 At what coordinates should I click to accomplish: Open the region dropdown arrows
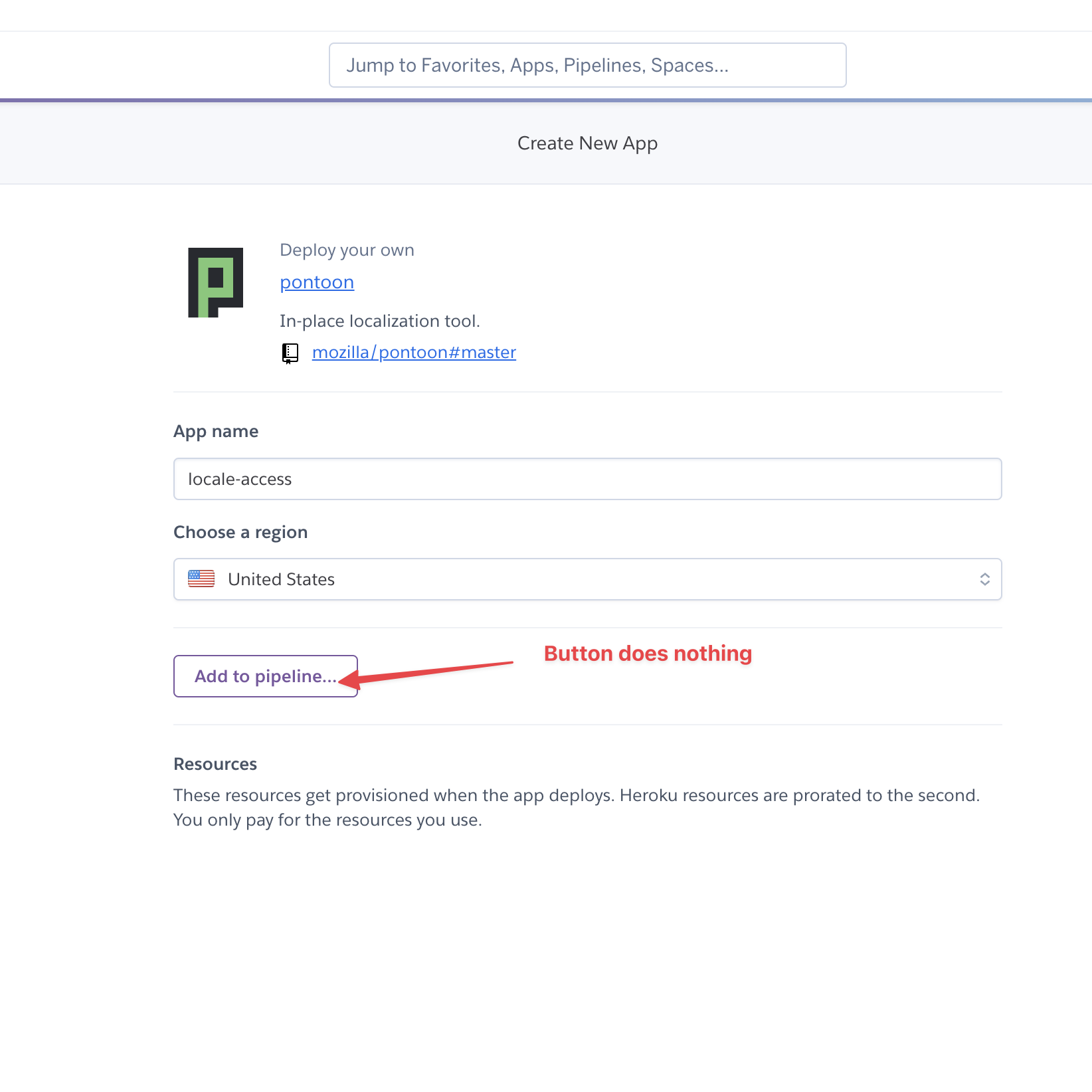click(984, 579)
